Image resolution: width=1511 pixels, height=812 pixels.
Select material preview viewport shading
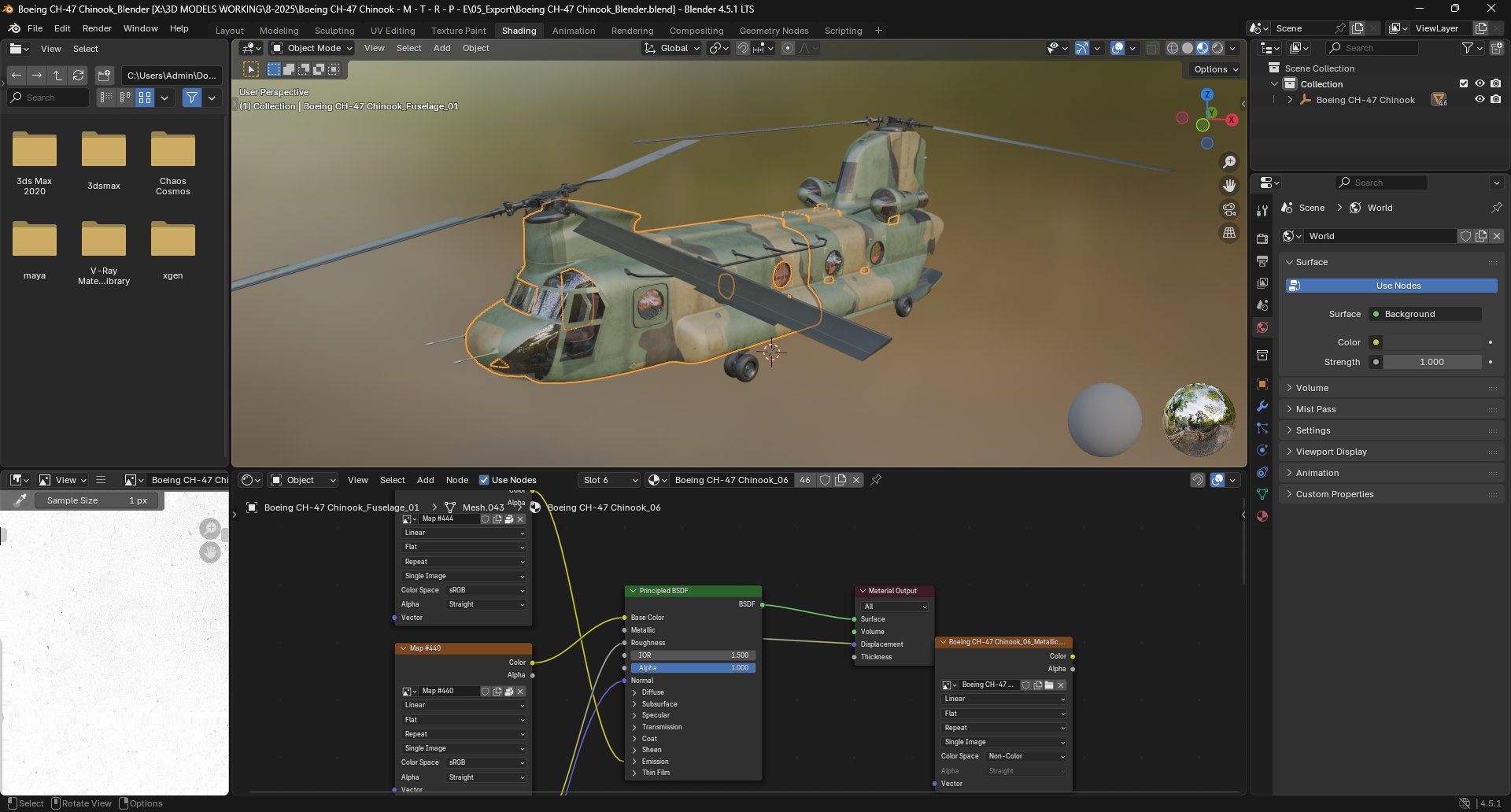click(x=1203, y=48)
